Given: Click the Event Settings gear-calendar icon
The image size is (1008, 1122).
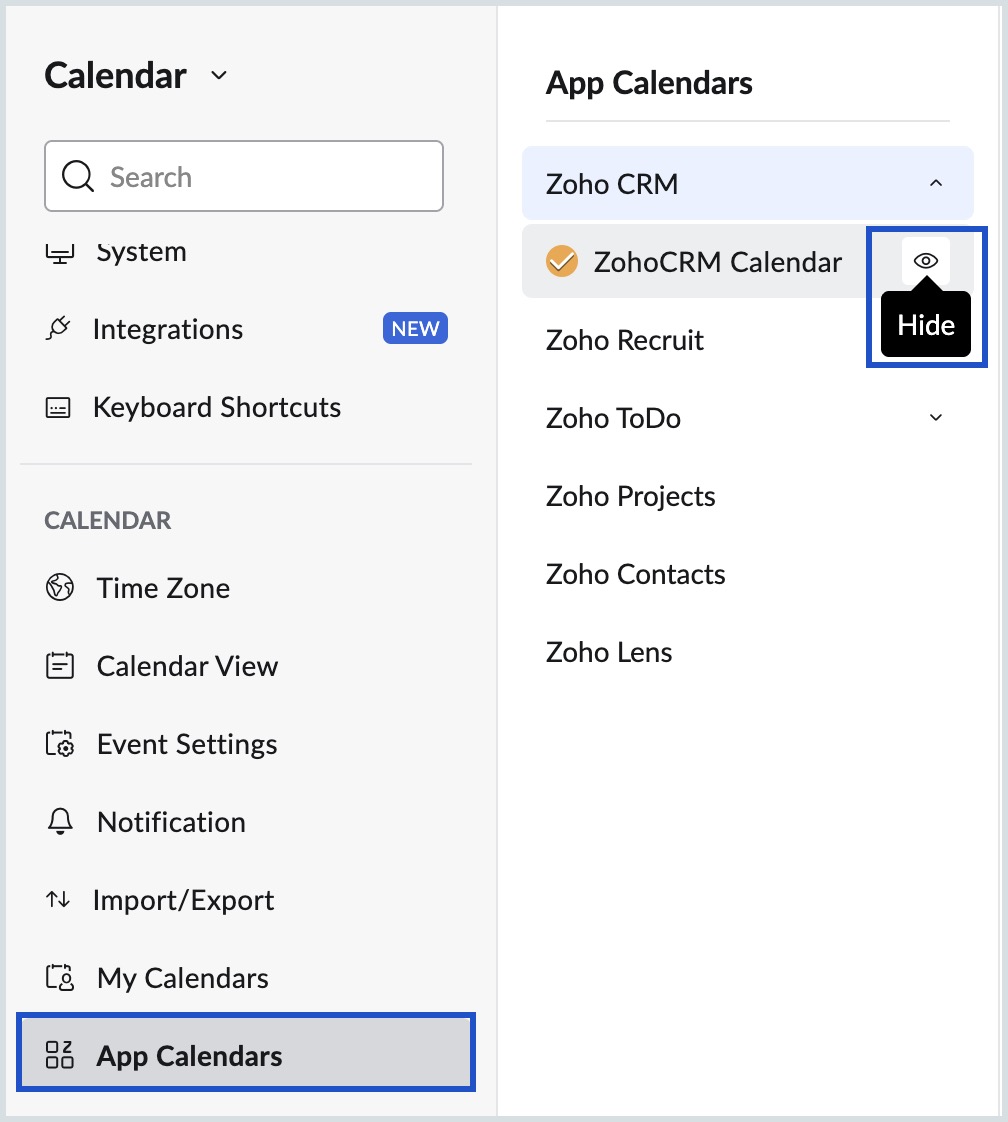Looking at the screenshot, I should (x=61, y=744).
